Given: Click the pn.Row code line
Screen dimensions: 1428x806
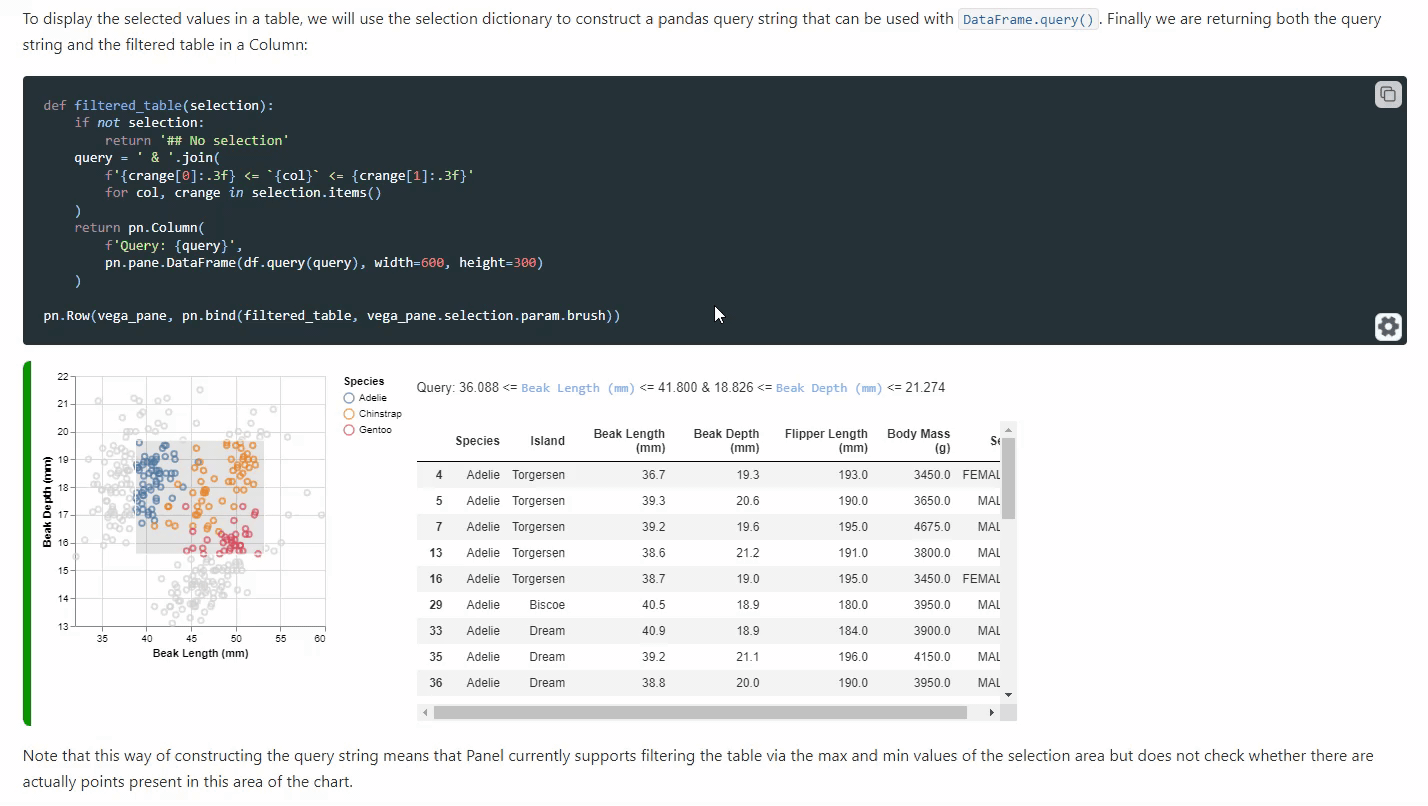Looking at the screenshot, I should coord(332,316).
